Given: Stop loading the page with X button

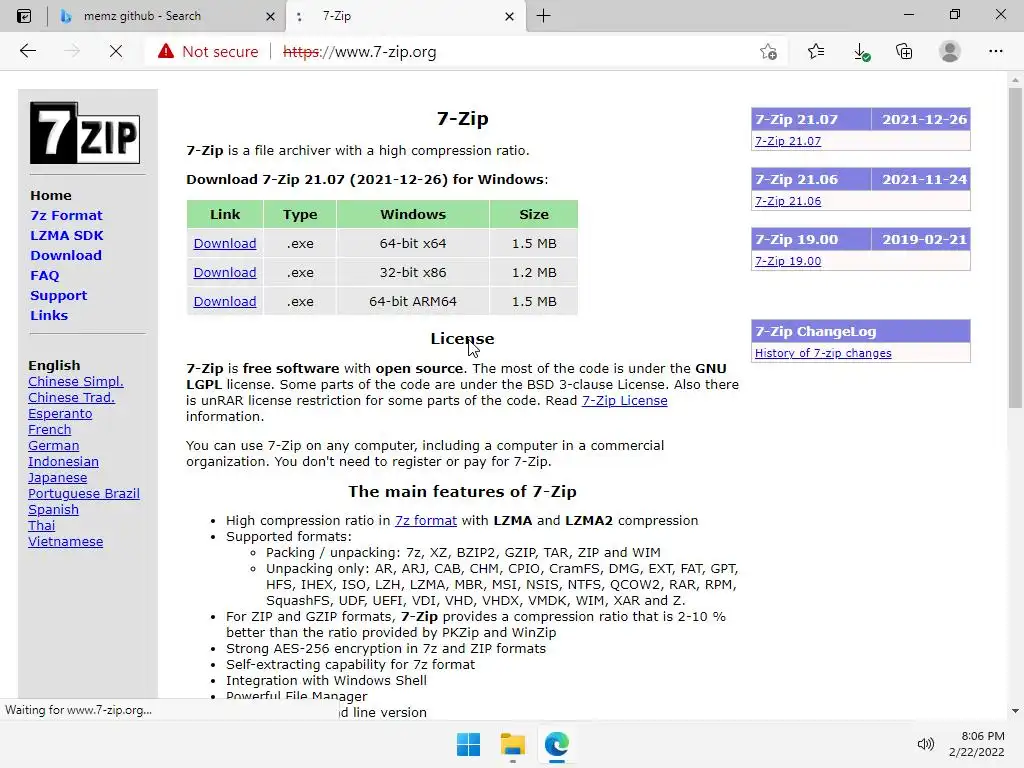Looking at the screenshot, I should coord(116,51).
